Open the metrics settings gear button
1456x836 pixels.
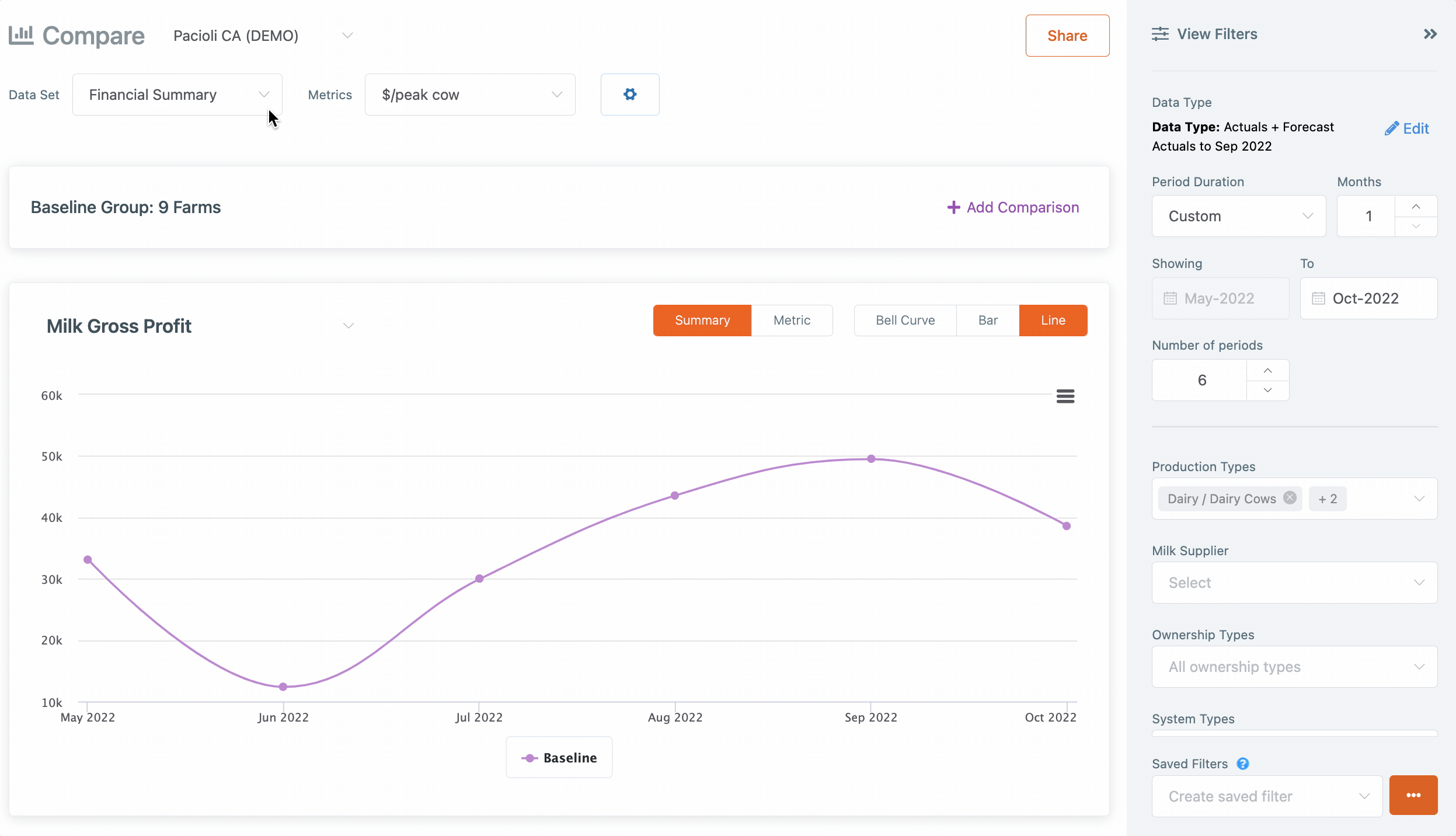(x=630, y=94)
